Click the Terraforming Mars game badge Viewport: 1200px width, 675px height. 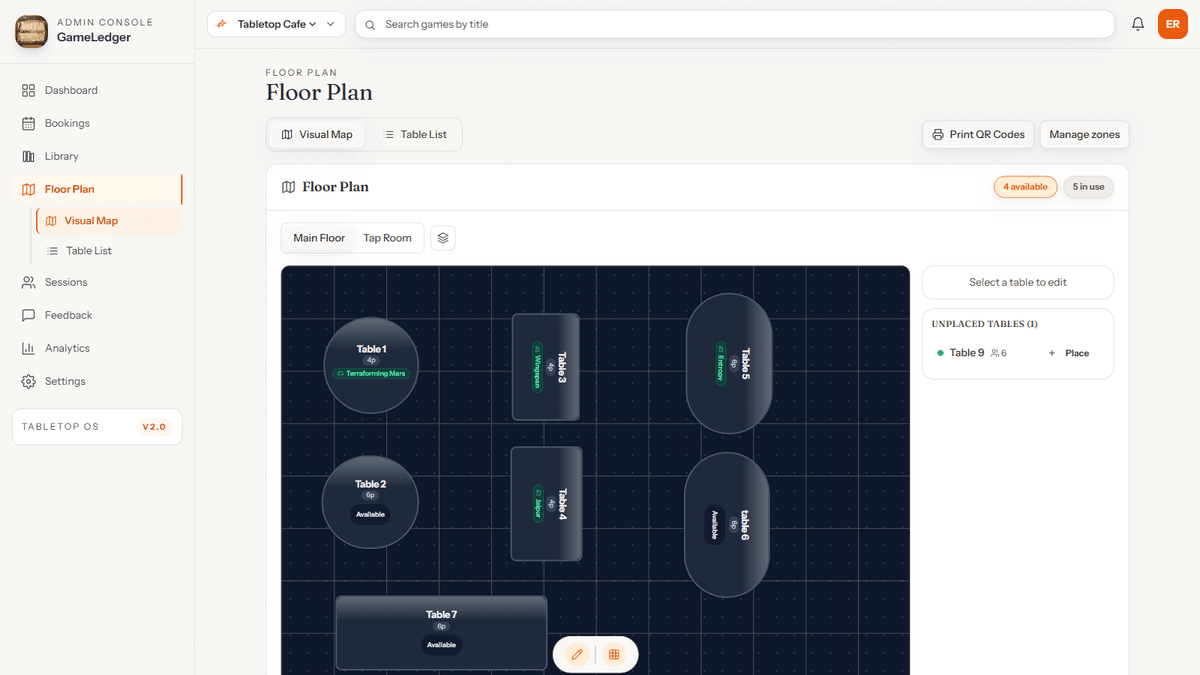click(x=371, y=373)
